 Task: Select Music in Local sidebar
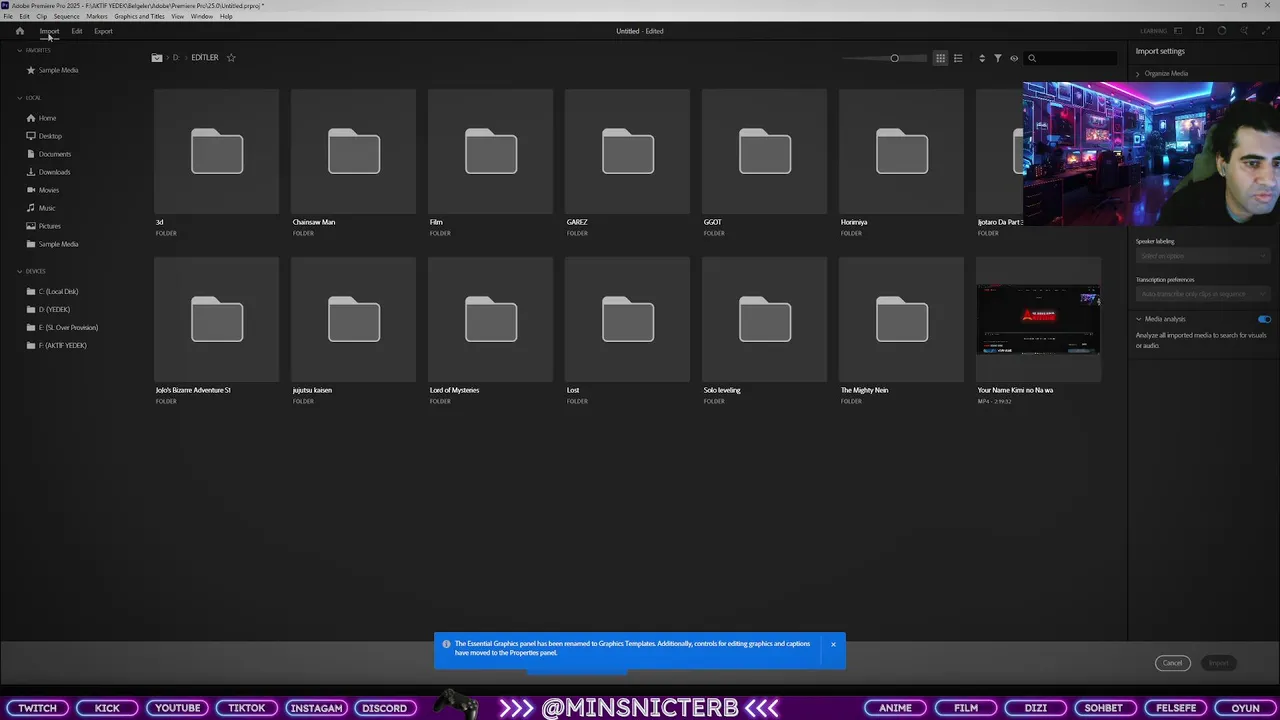click(x=41, y=208)
